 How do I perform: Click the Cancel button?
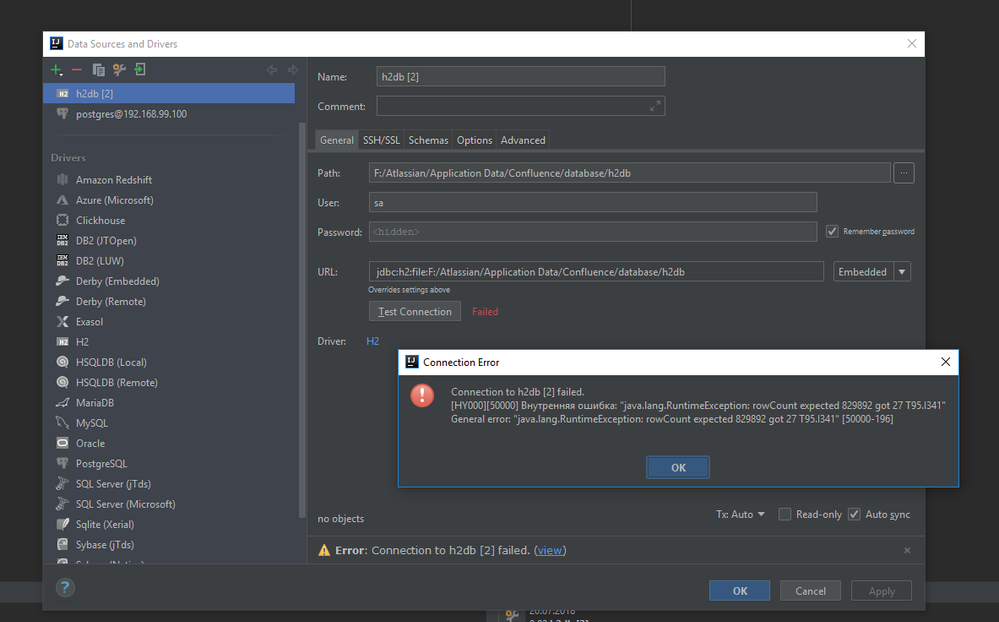coord(810,591)
